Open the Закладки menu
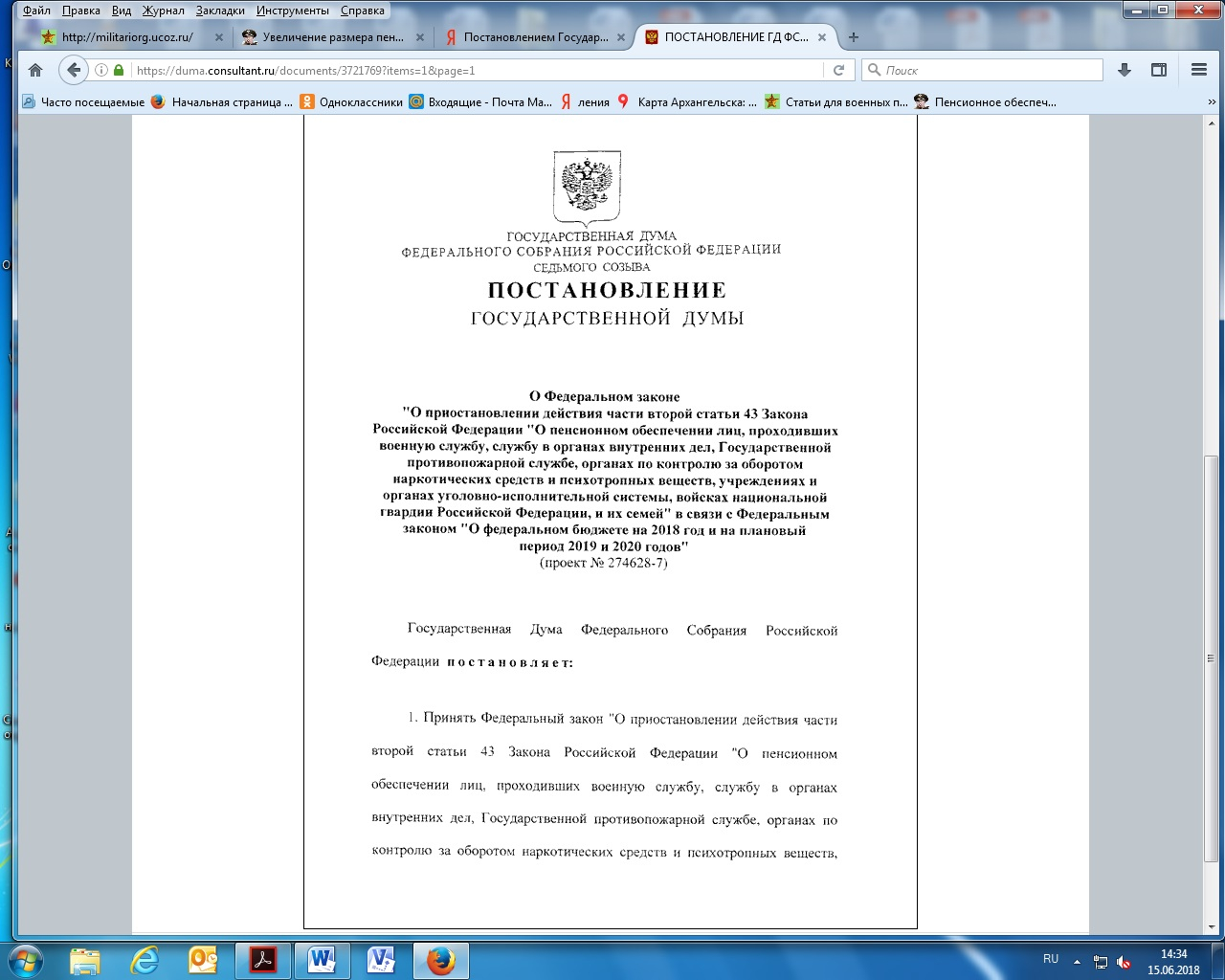The width and height of the screenshot is (1225, 980). (220, 11)
